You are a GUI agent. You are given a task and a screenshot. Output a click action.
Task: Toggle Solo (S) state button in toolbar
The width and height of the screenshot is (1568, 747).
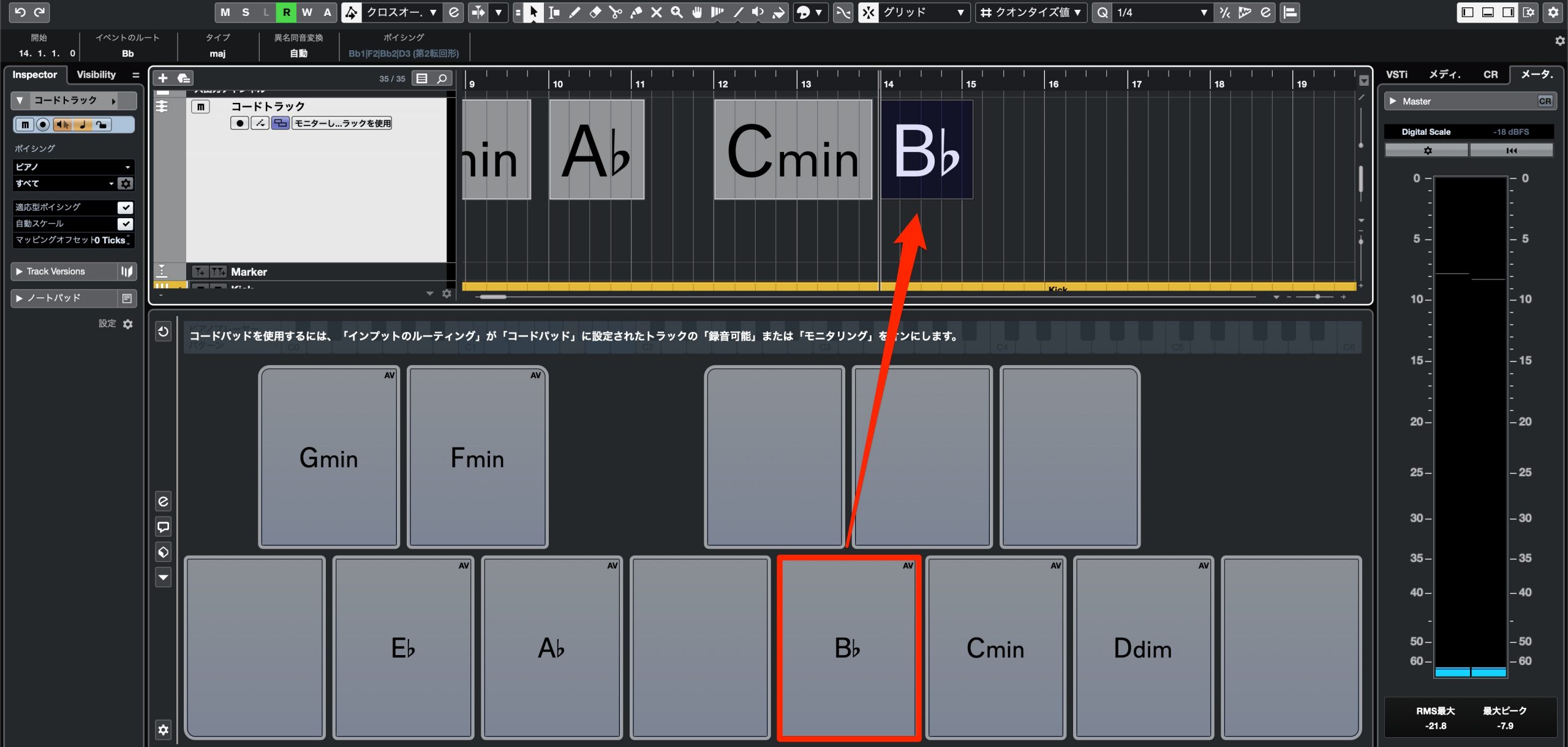tap(246, 12)
